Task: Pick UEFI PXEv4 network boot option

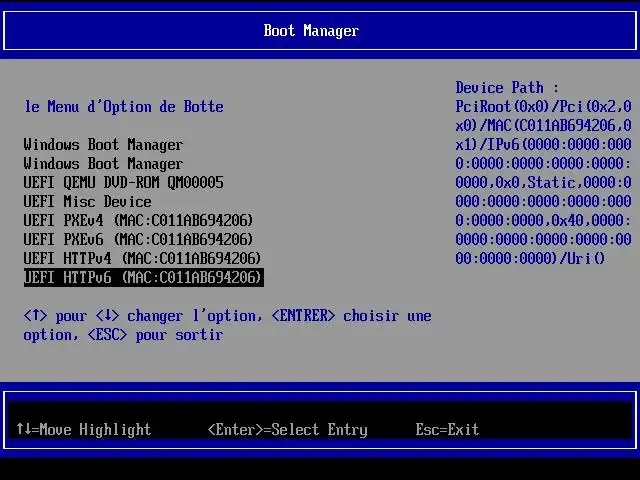Action: click(138, 220)
